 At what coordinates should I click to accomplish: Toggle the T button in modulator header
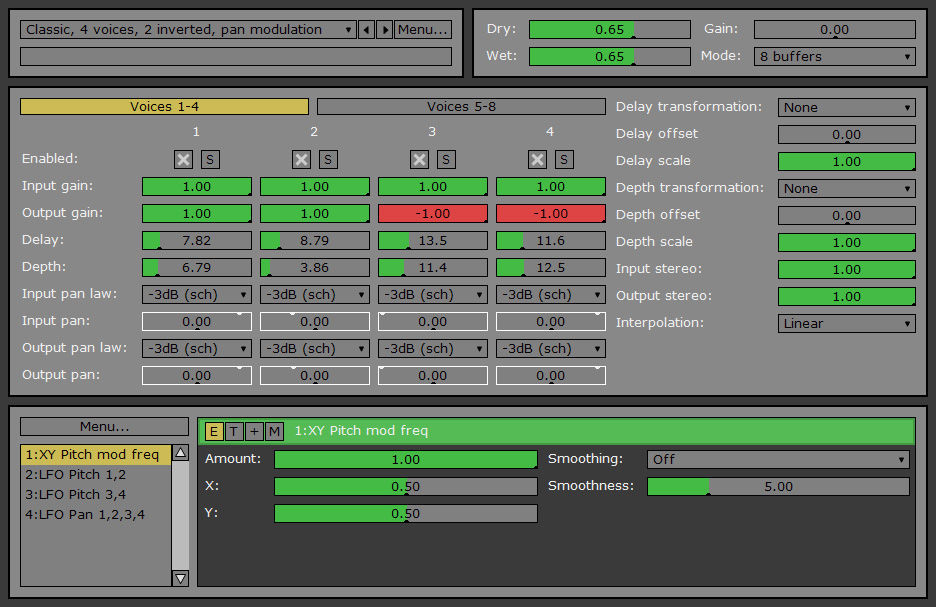click(x=234, y=431)
